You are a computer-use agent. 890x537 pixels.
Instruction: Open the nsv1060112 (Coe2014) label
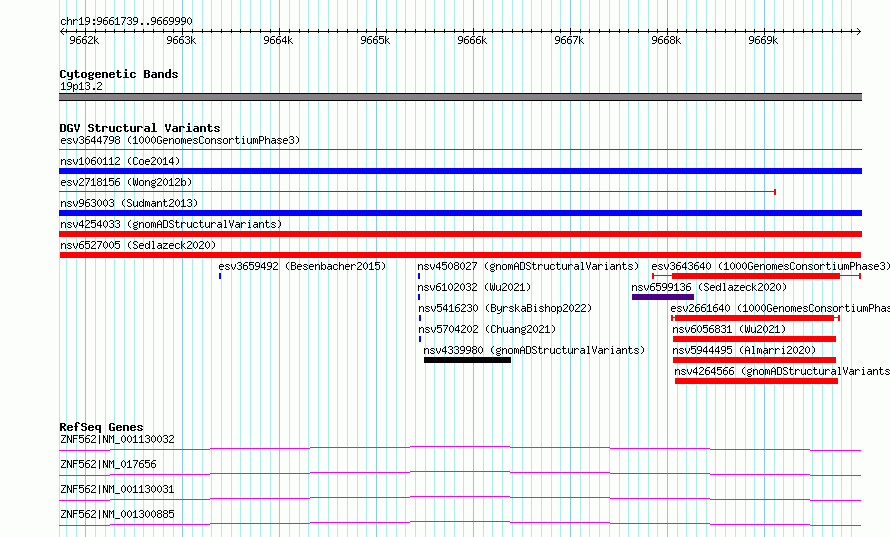(x=120, y=161)
